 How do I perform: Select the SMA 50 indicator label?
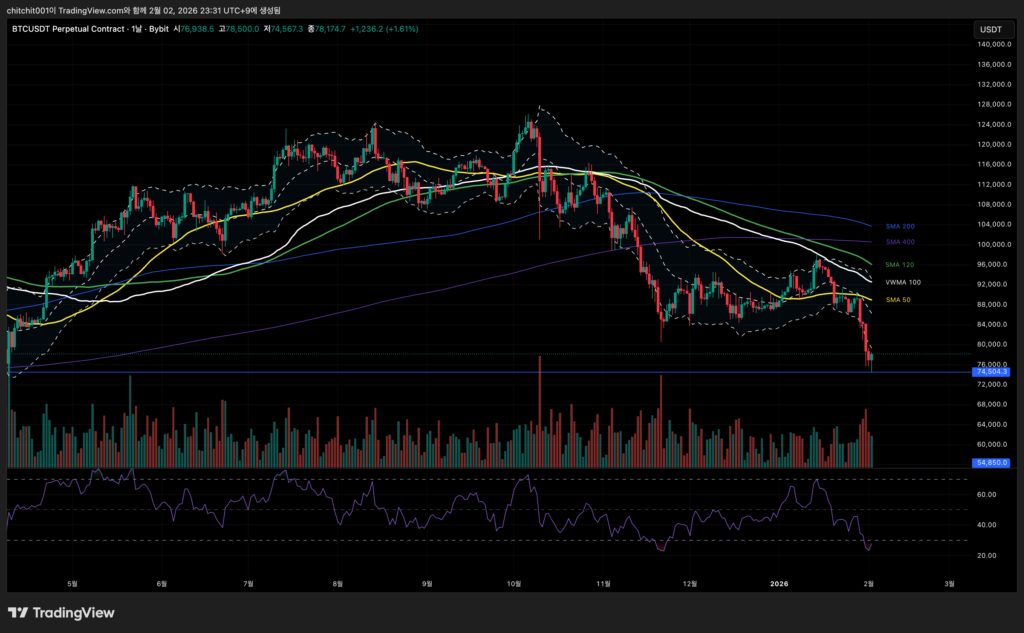pos(898,300)
